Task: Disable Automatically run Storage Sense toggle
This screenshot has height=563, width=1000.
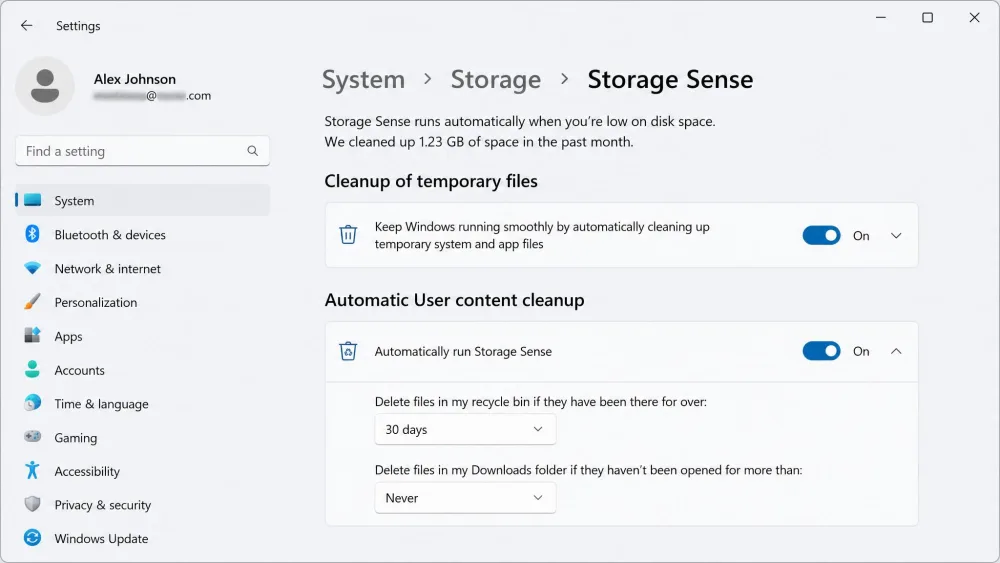Action: pos(821,351)
